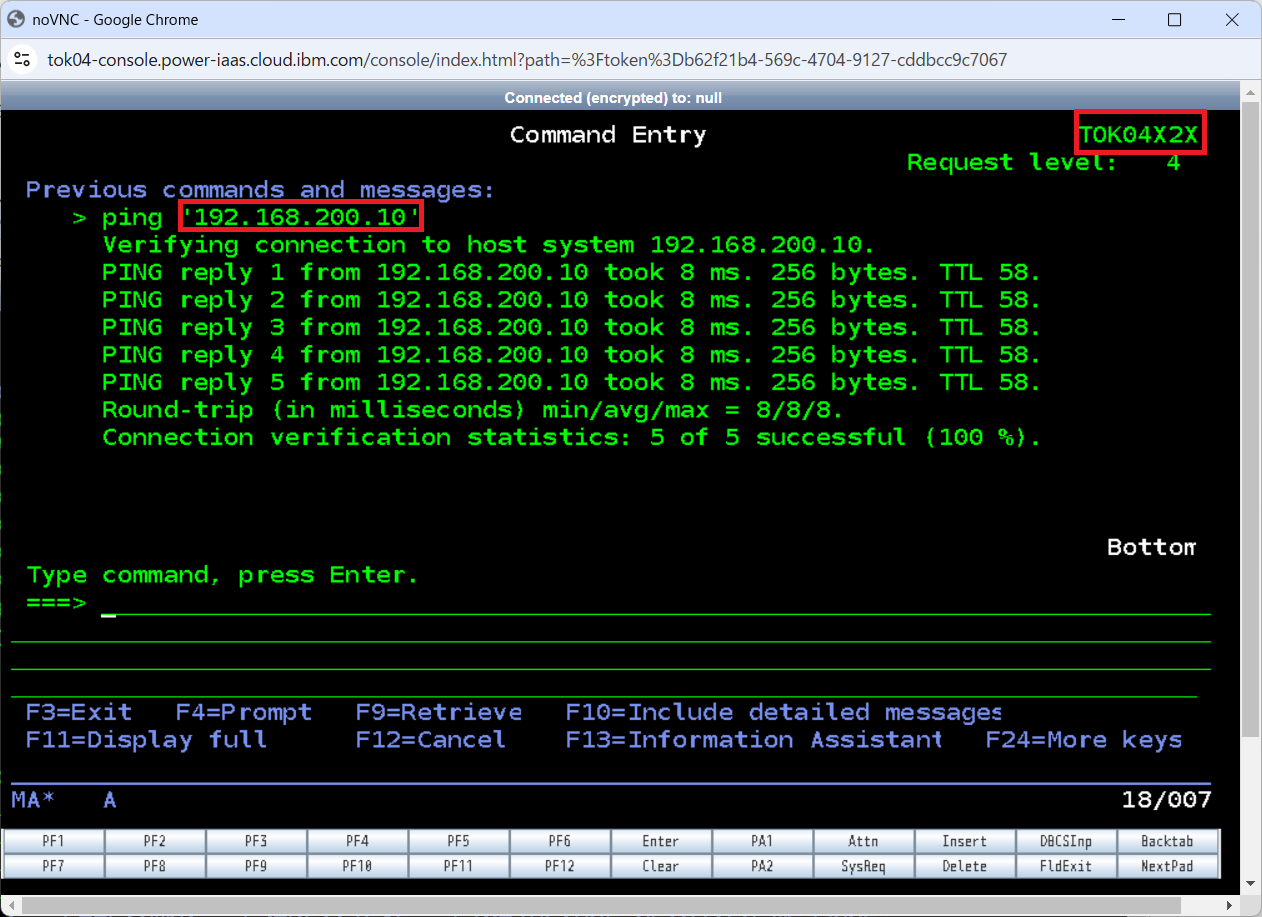Click the NextPad key button
Image resolution: width=1262 pixels, height=917 pixels.
pyautogui.click(x=1167, y=866)
